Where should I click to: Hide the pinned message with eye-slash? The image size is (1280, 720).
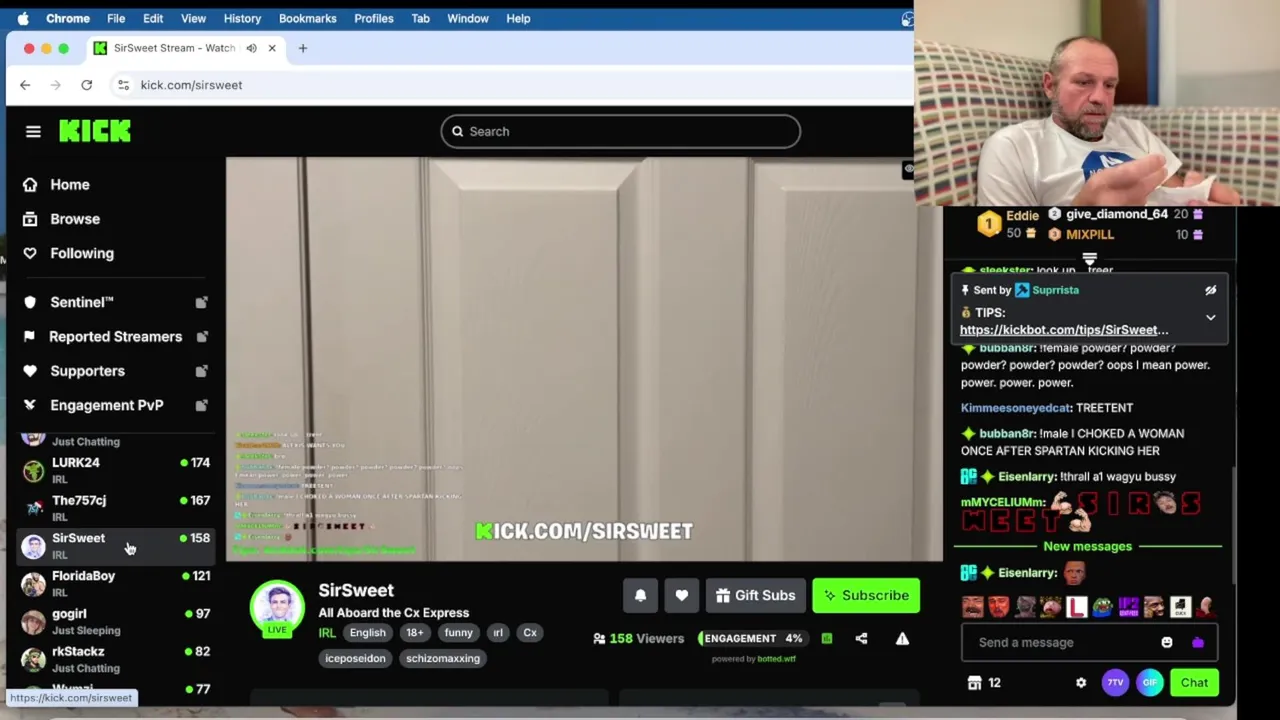[1210, 290]
